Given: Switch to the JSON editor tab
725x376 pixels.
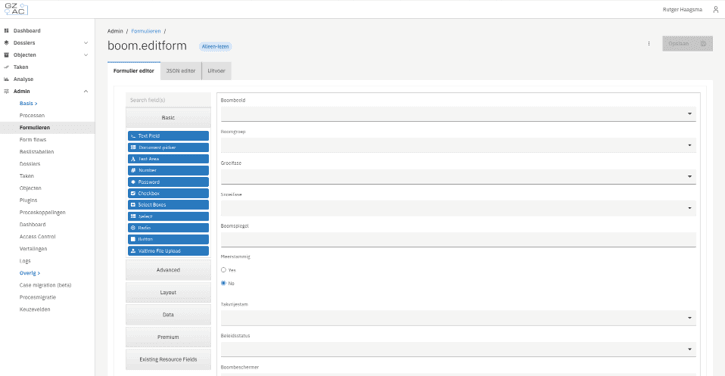Looking at the screenshot, I should pyautogui.click(x=181, y=71).
